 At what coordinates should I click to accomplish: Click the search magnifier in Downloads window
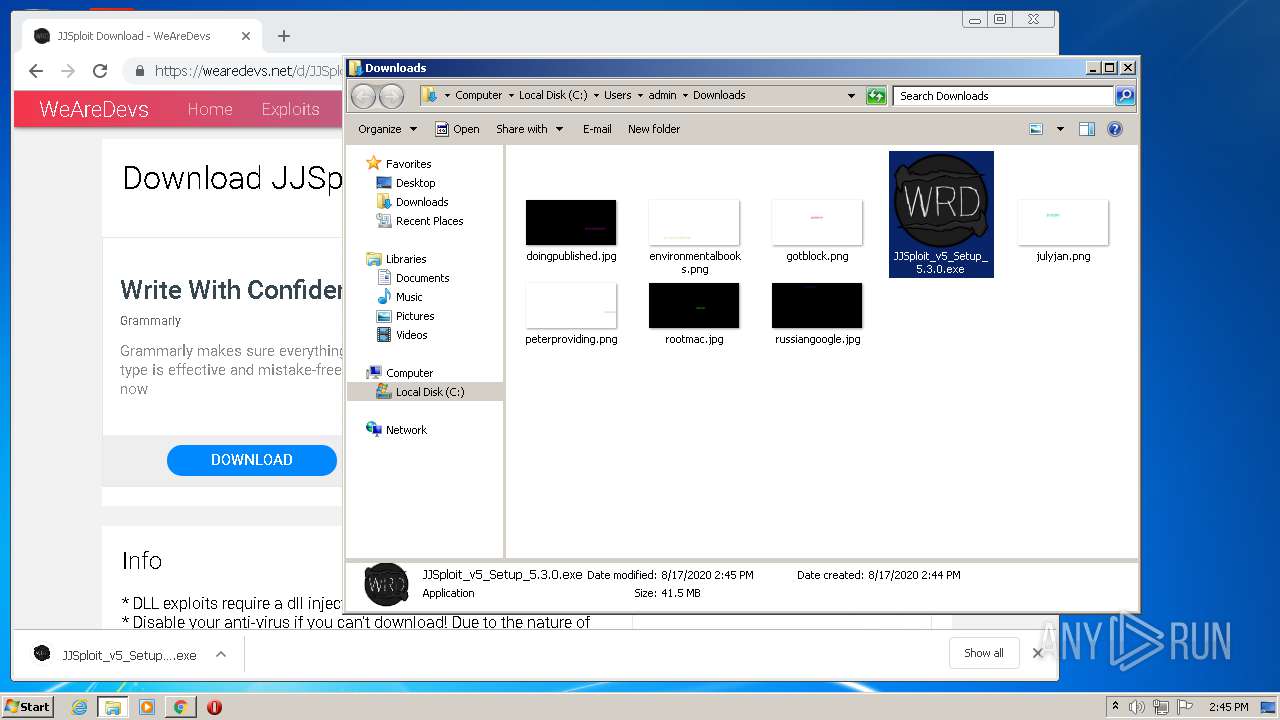coord(1125,96)
